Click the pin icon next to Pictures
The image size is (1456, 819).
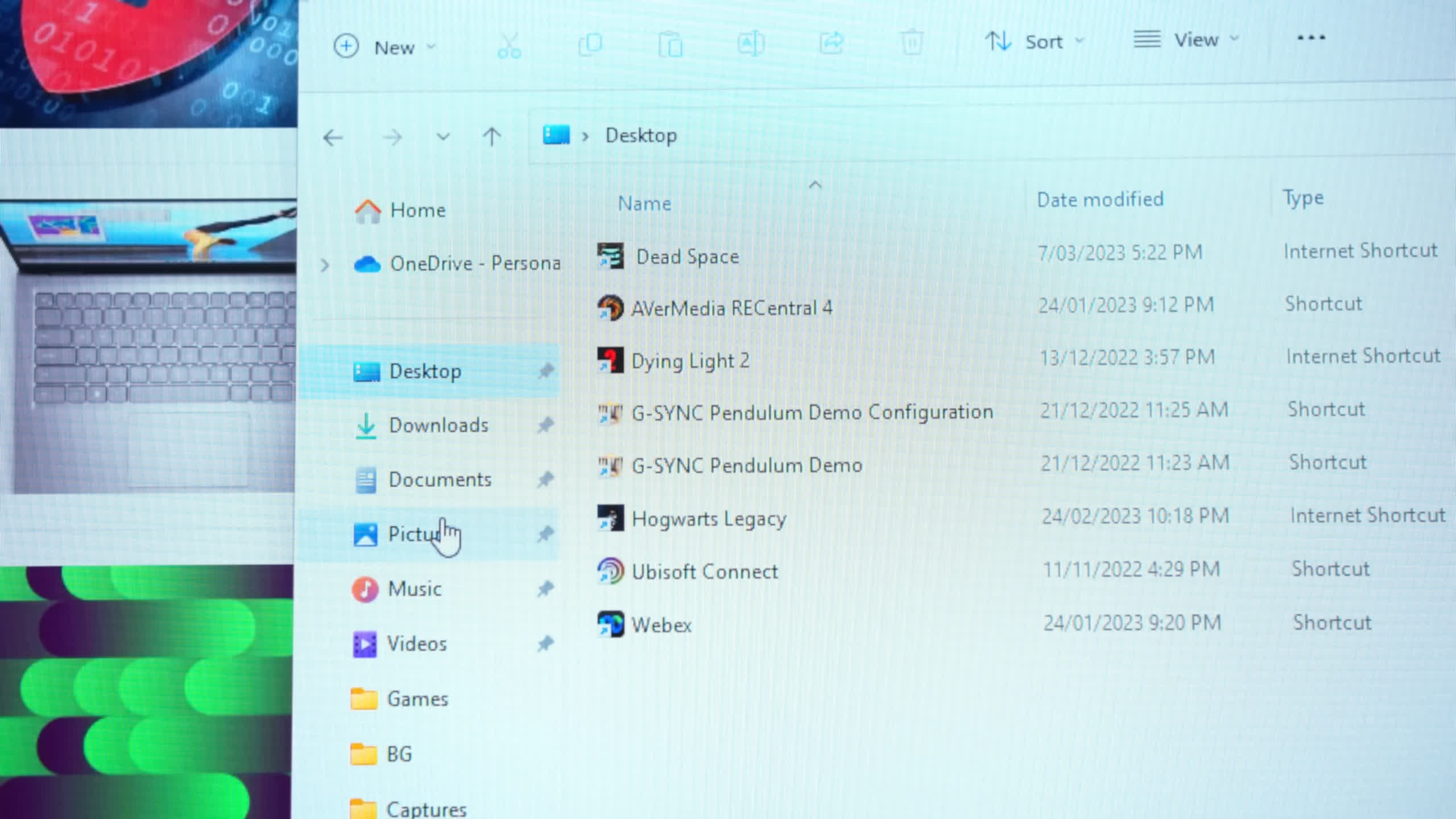(545, 533)
